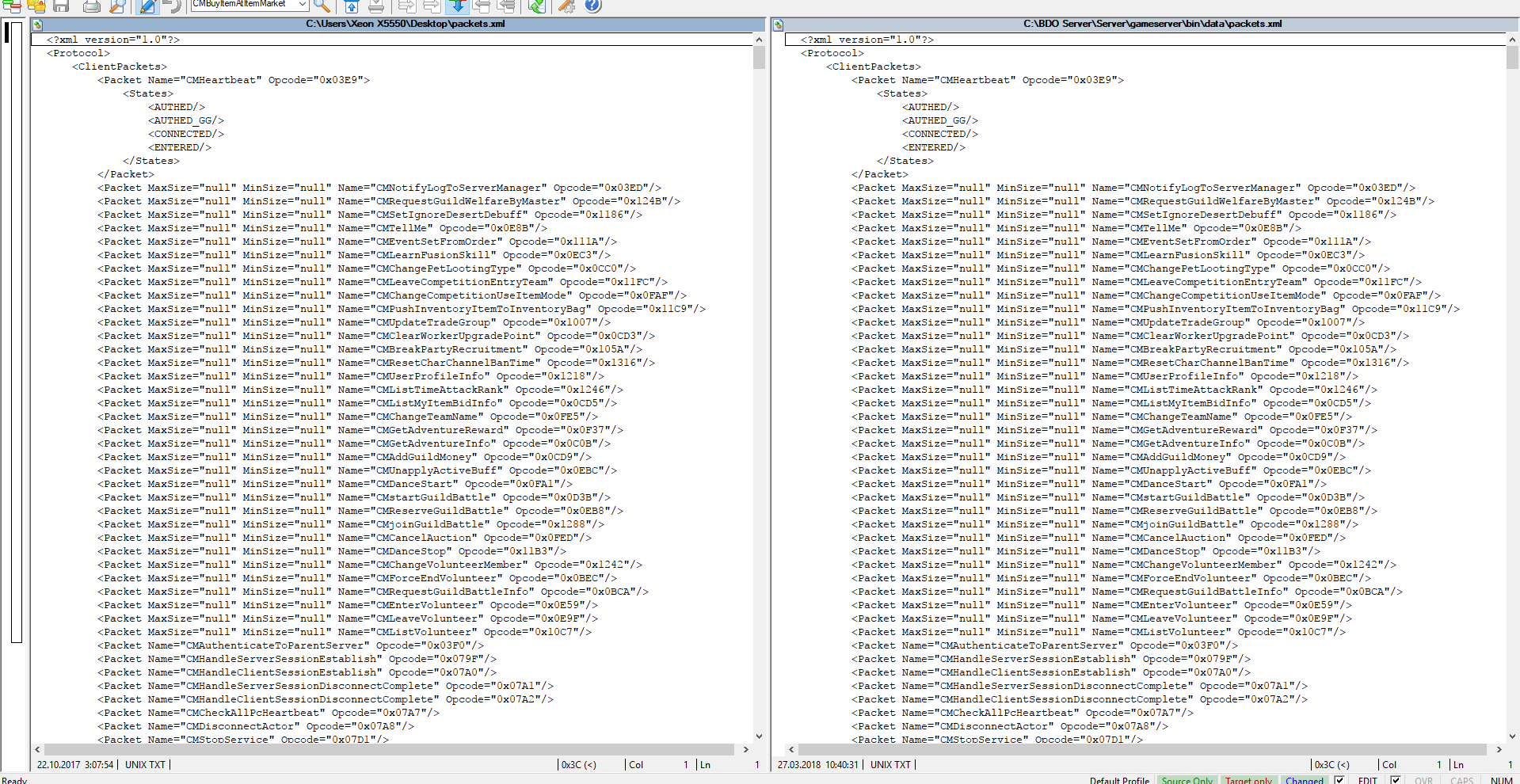Click the save file toolbar icon

click(x=61, y=6)
